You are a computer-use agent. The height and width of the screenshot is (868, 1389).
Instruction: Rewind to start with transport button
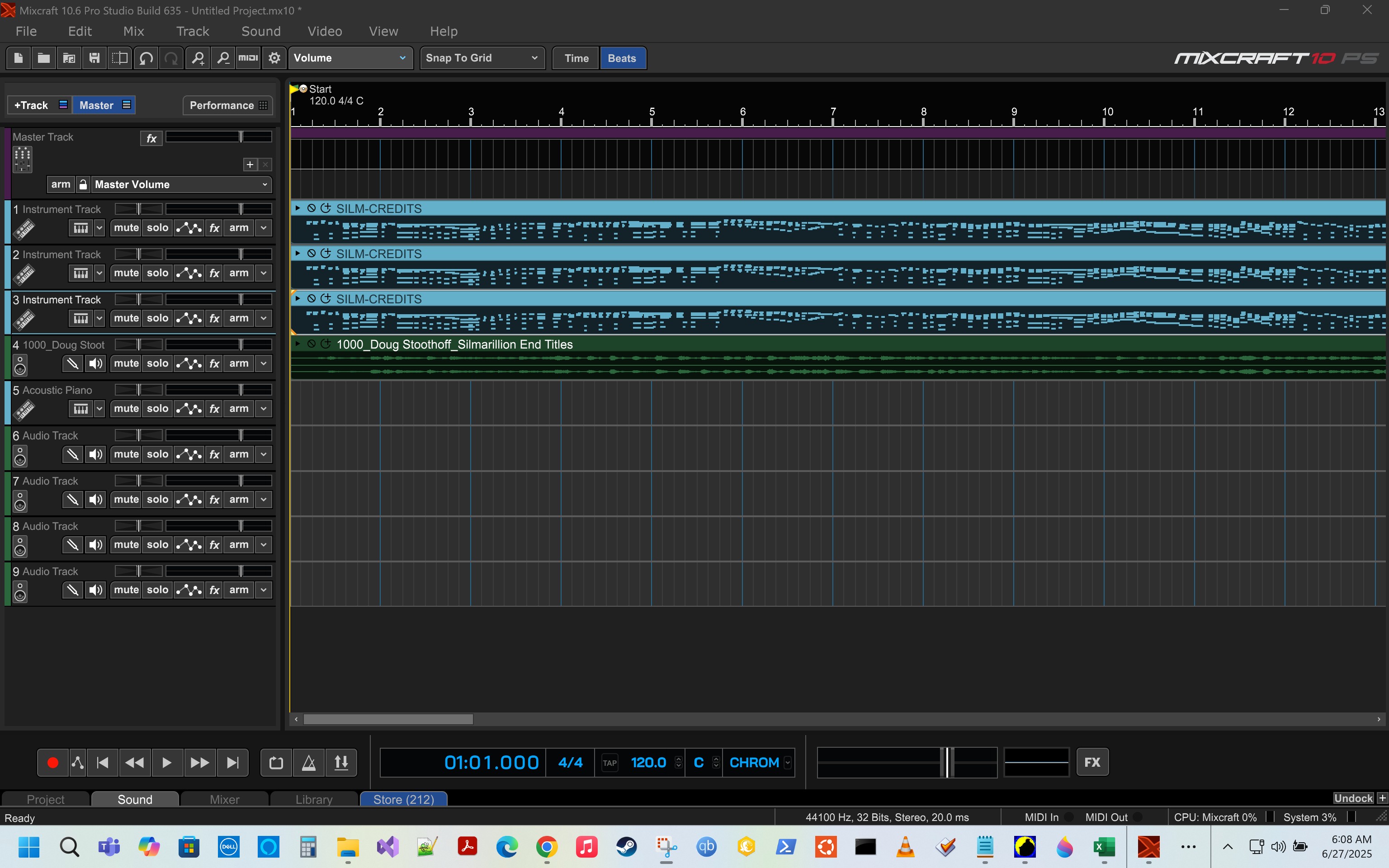(103, 762)
